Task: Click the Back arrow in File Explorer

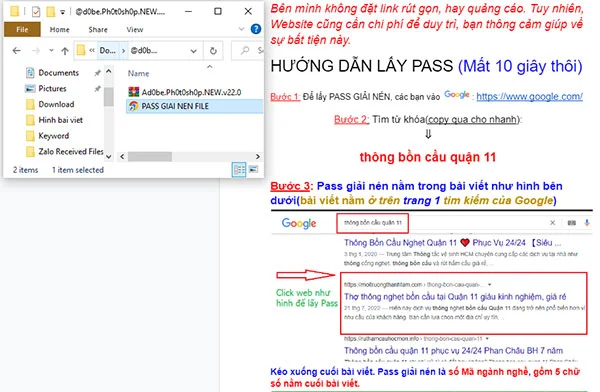Action: [16, 51]
